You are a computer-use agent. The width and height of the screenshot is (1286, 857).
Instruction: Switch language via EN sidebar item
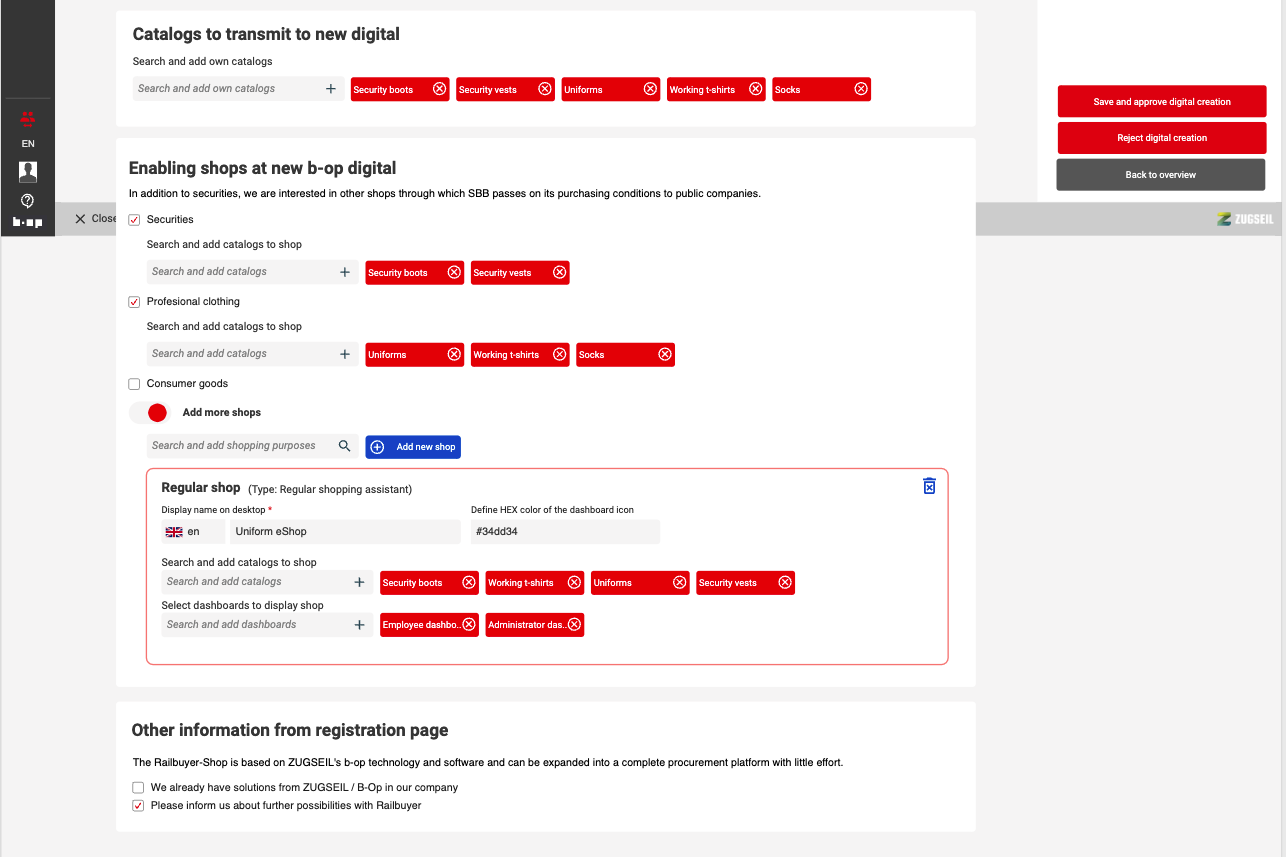[x=28, y=144]
